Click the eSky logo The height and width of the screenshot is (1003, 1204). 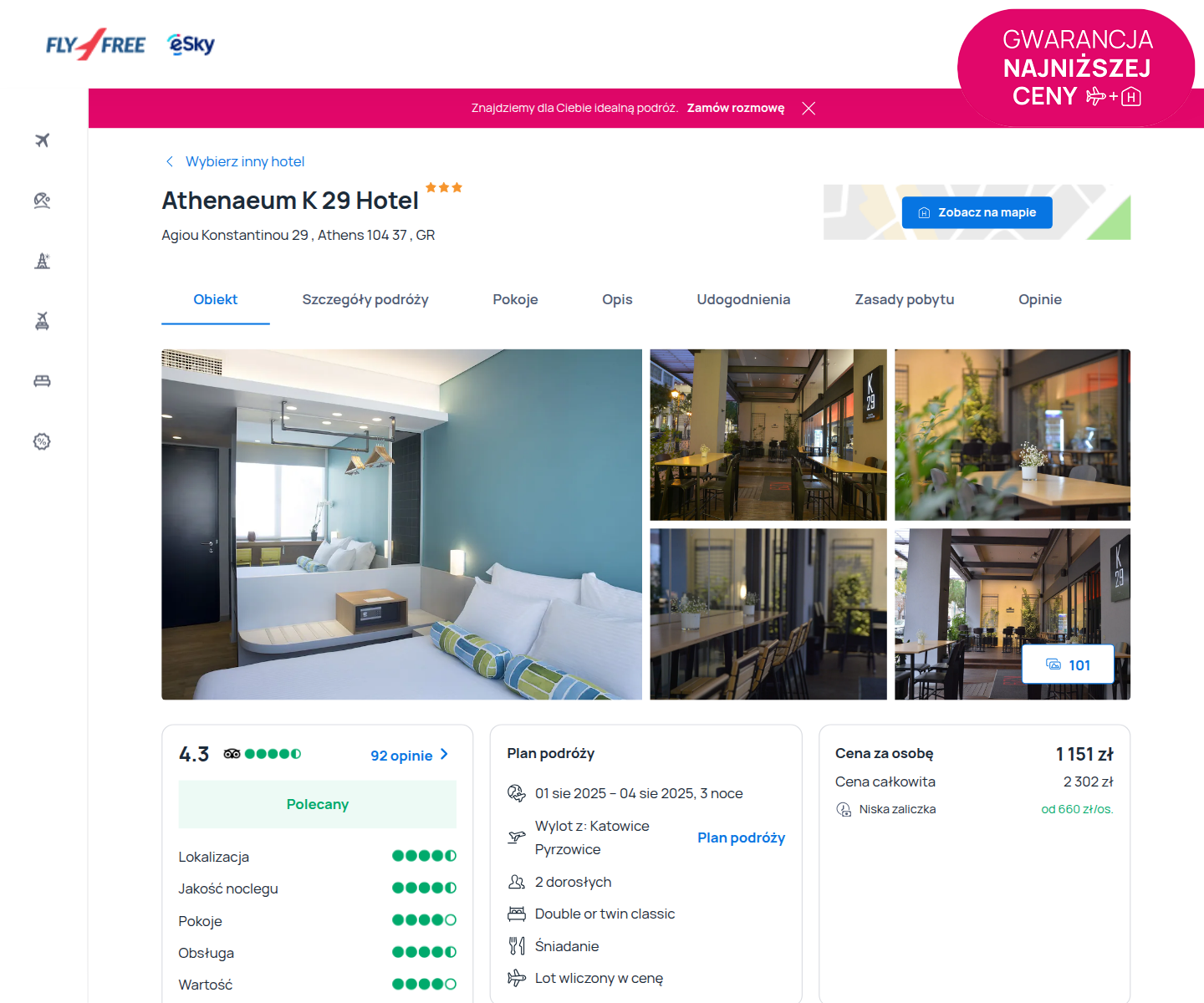coord(191,44)
